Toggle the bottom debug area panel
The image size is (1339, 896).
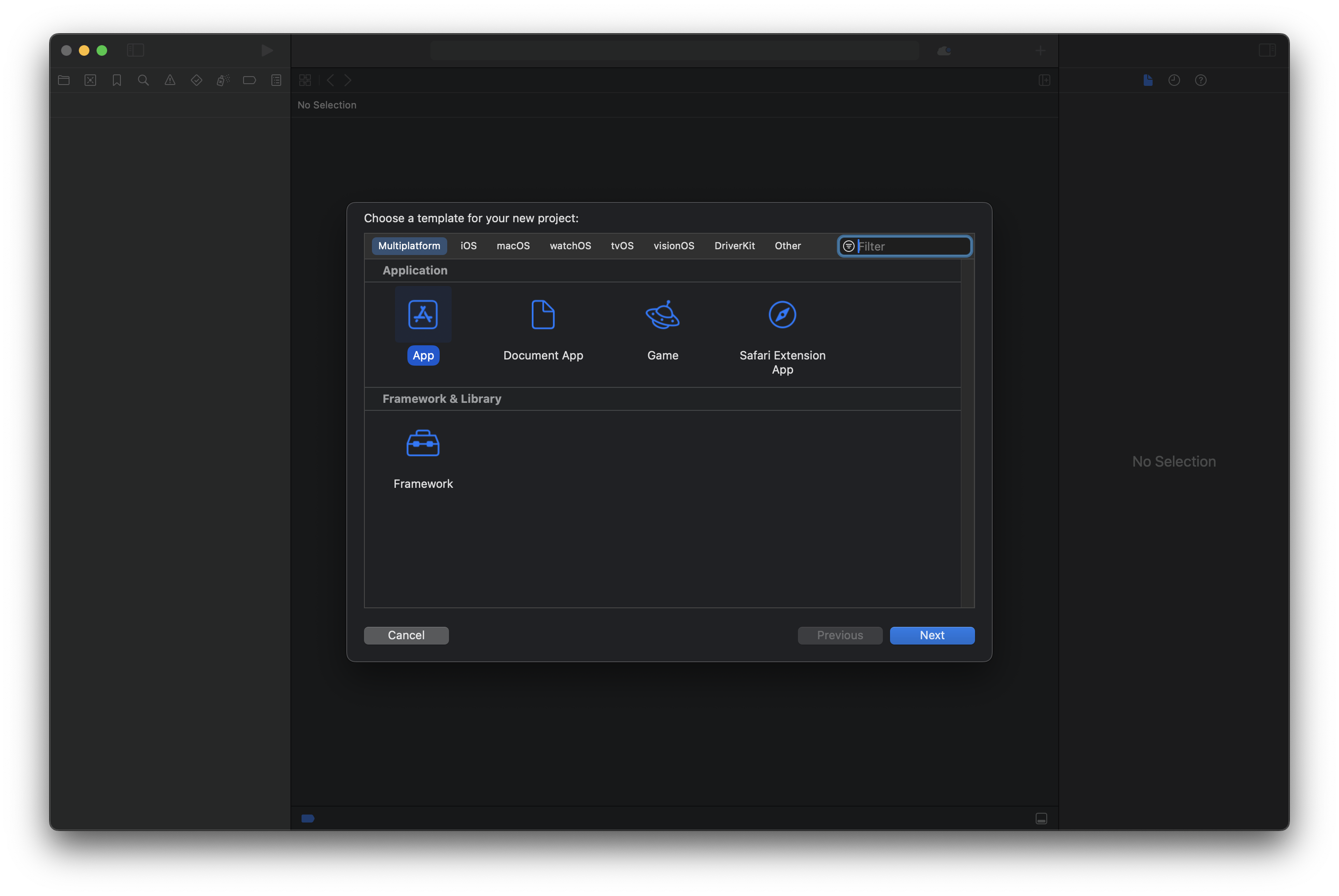click(x=1041, y=818)
